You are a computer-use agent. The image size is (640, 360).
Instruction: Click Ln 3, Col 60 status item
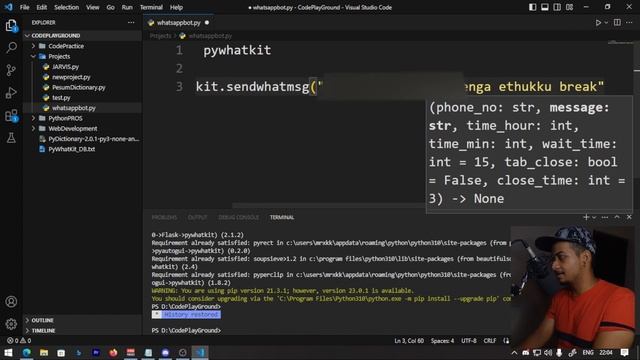409,341
